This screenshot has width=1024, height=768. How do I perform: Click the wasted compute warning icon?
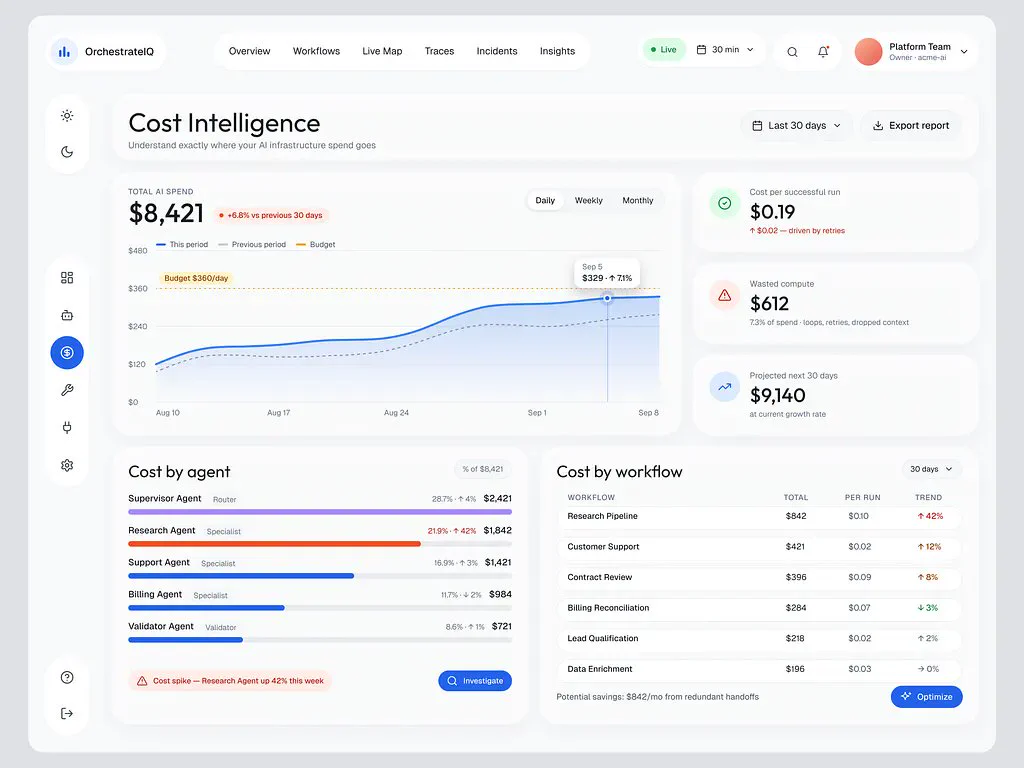coord(724,295)
